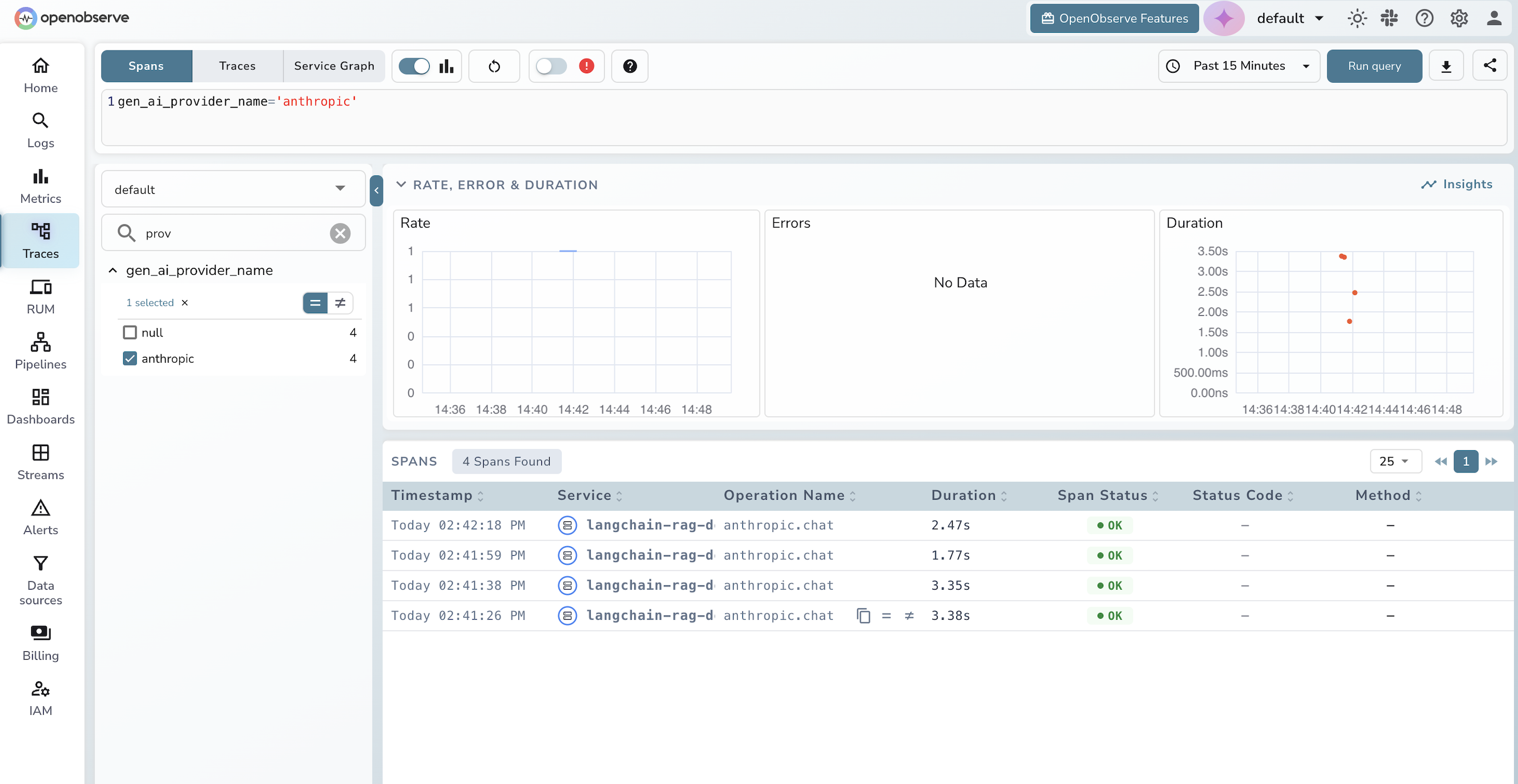Click the Run query button
1518x784 pixels.
click(x=1374, y=66)
